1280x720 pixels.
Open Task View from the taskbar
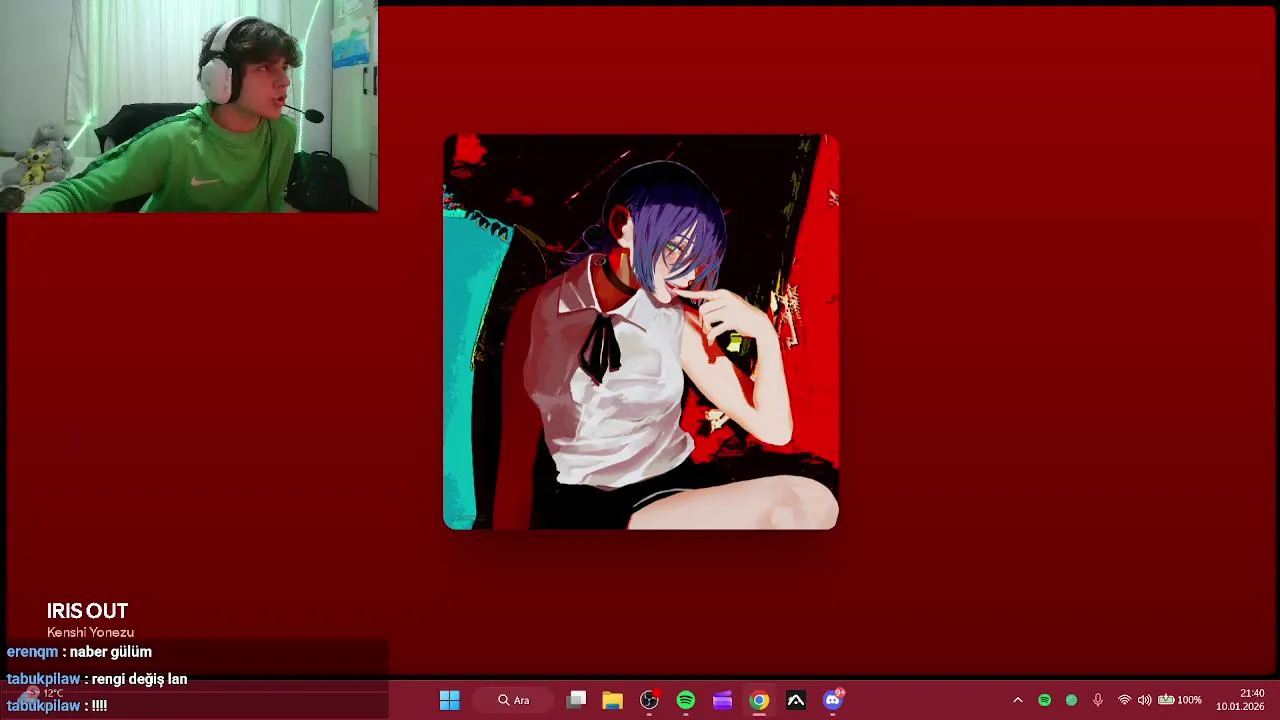[x=576, y=700]
